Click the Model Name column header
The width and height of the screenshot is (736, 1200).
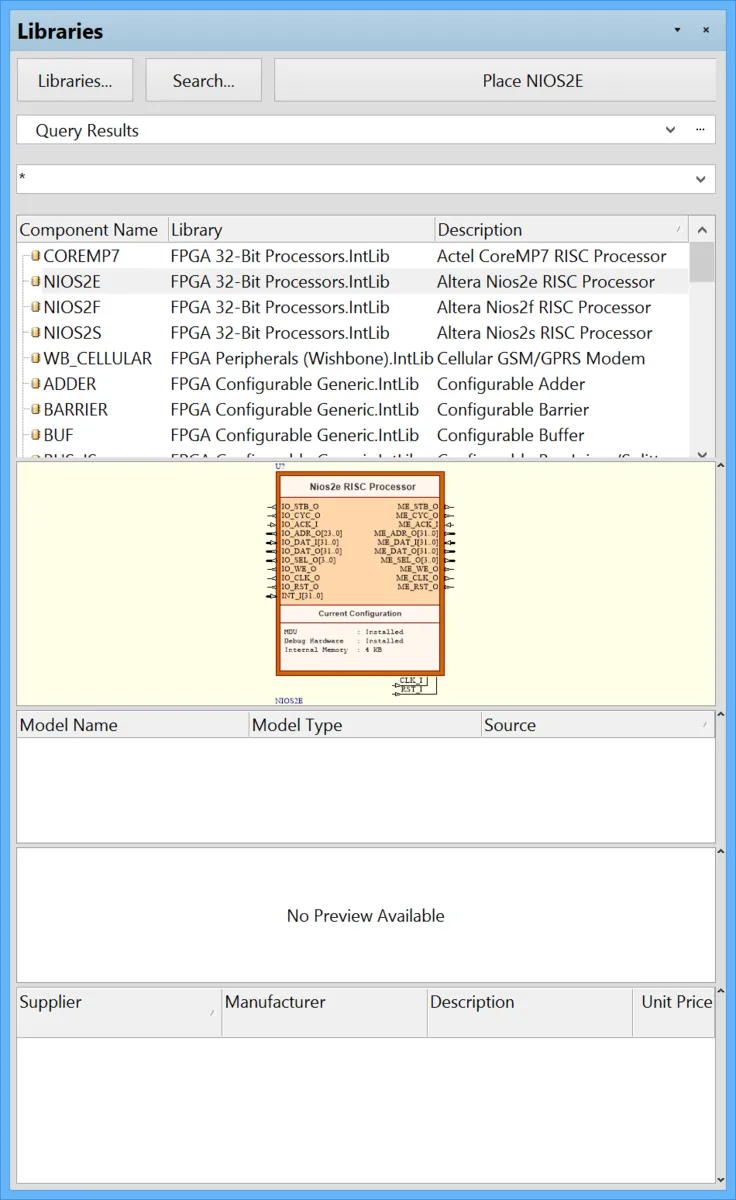point(133,725)
